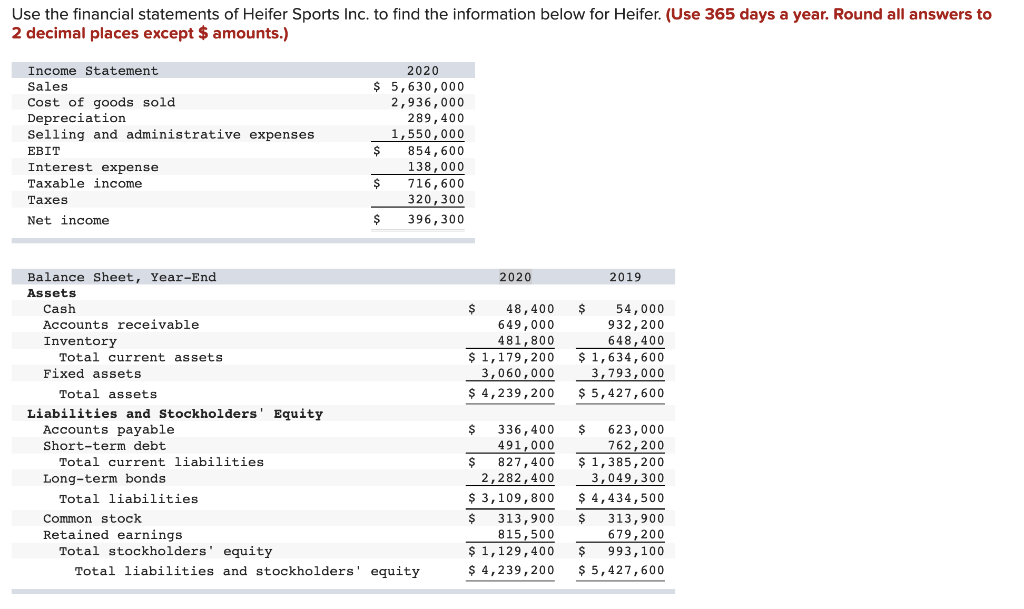Select 2019 Total liabilities $ 4,434,500
The image size is (1024, 609).
click(620, 498)
